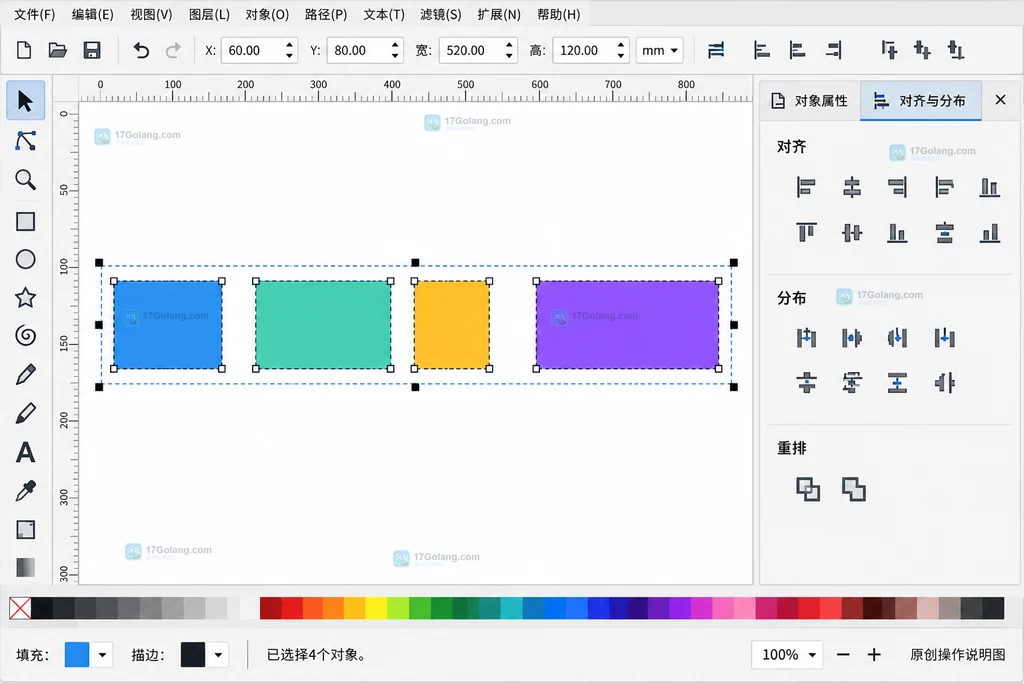The image size is (1024, 683).
Task: Decrease the height value stepper
Action: point(620,56)
